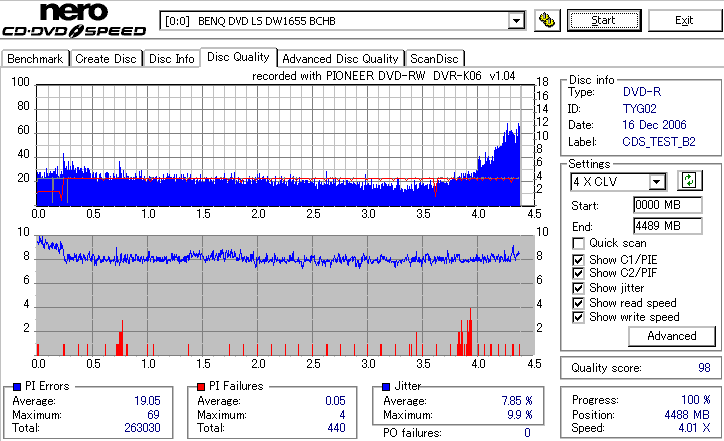Toggle the Show C1/PIE checkbox

[578, 260]
